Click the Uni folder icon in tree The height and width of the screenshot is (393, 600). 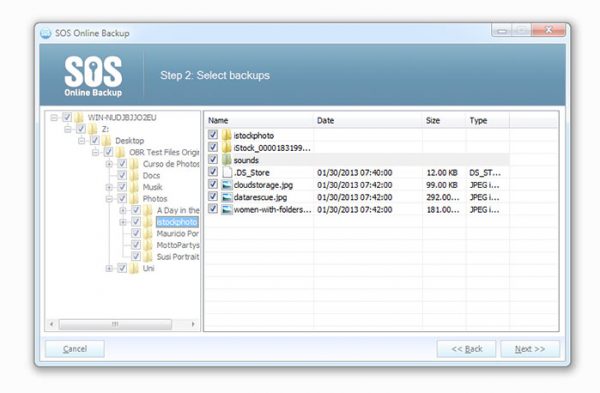(x=134, y=268)
